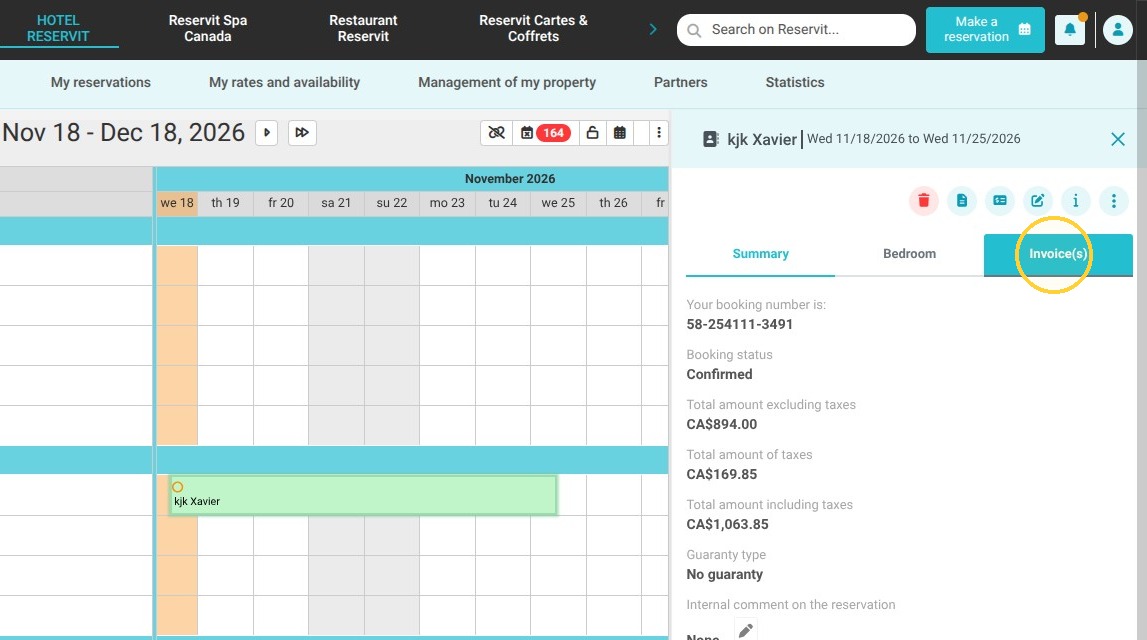This screenshot has height=640, width=1147.
Task: Open the reservation document icon
Action: (962, 200)
